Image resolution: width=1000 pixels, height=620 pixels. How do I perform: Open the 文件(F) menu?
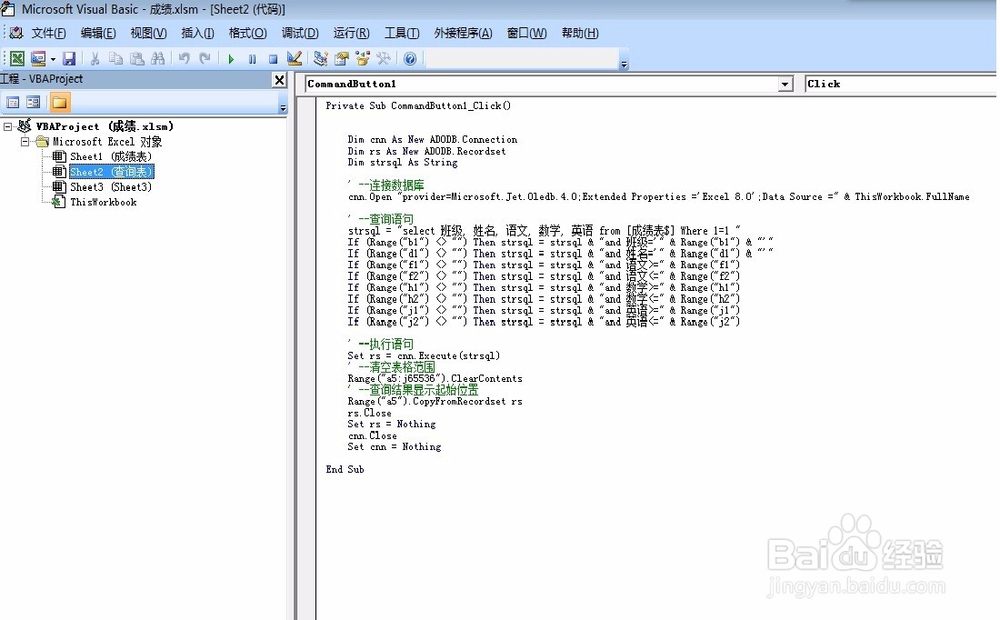click(x=48, y=33)
